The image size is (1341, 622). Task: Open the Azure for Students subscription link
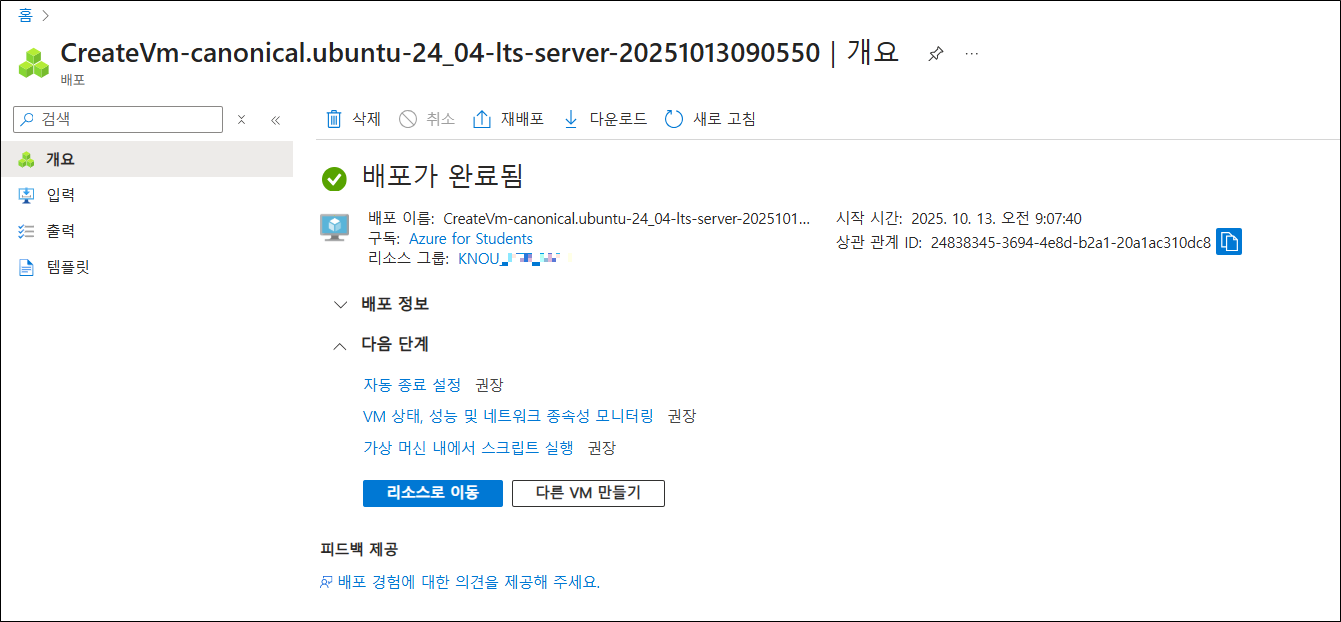pos(471,239)
